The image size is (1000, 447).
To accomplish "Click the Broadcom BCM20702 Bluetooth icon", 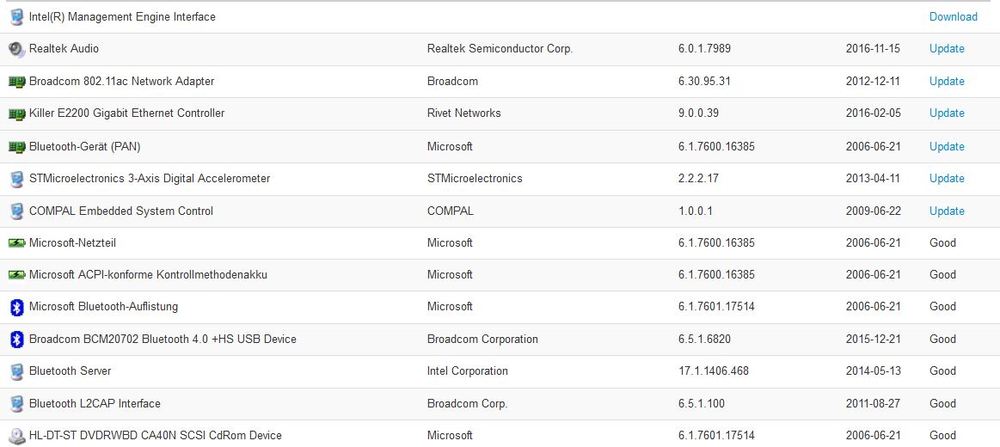I will click(16, 339).
